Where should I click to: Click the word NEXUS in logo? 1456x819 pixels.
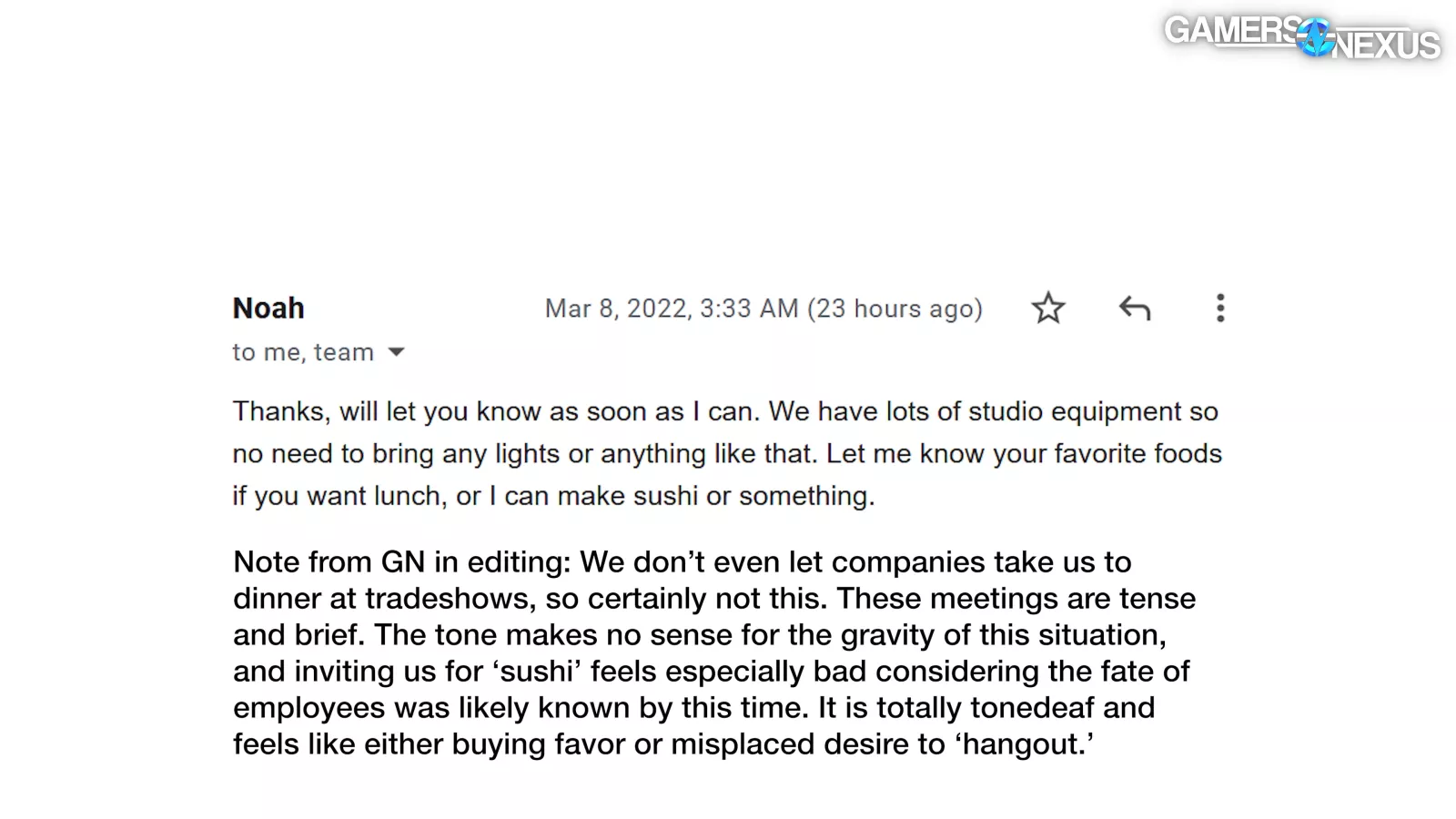(1387, 45)
